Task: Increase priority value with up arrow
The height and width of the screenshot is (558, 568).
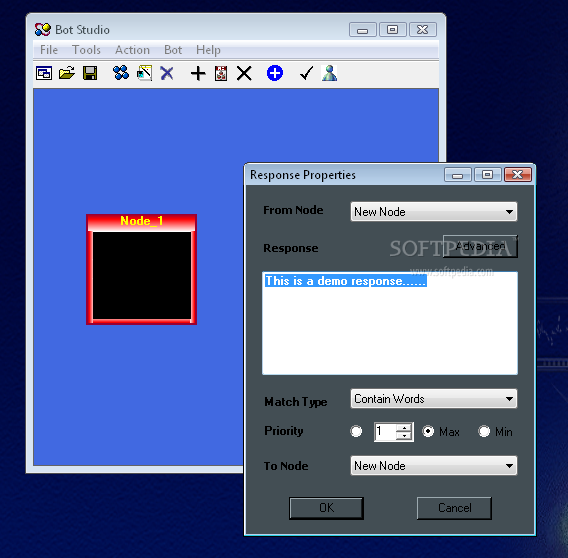Action: (x=404, y=428)
